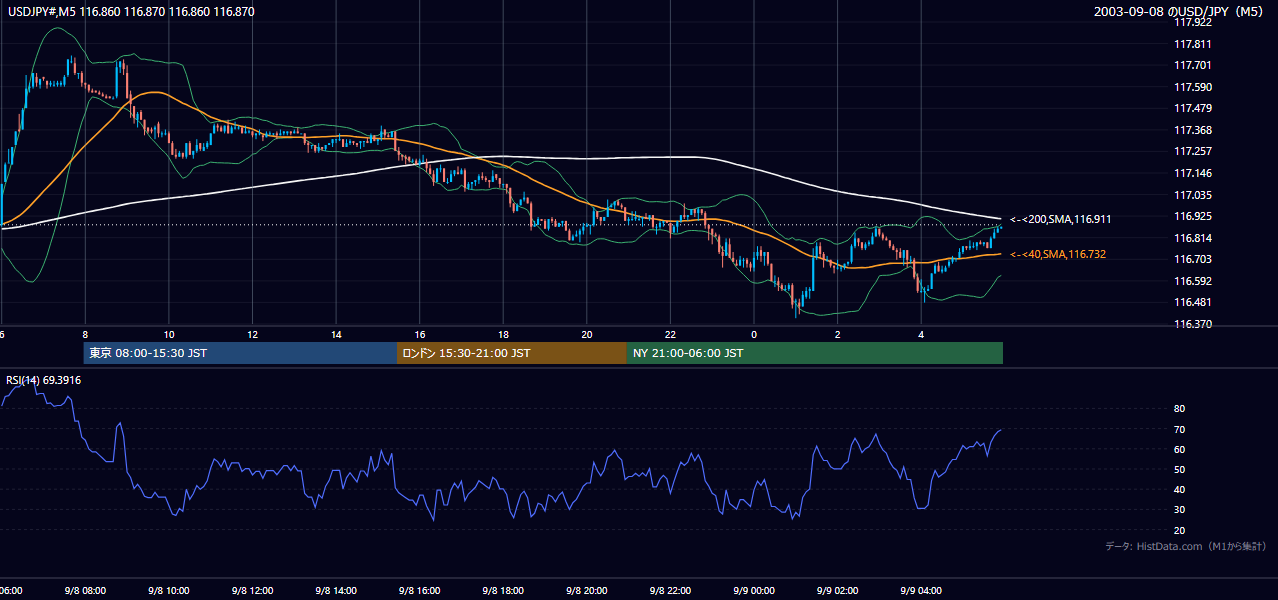Image resolution: width=1278 pixels, height=600 pixels.
Task: Click the 9/8 22:00 time axis label
Action: (670, 591)
